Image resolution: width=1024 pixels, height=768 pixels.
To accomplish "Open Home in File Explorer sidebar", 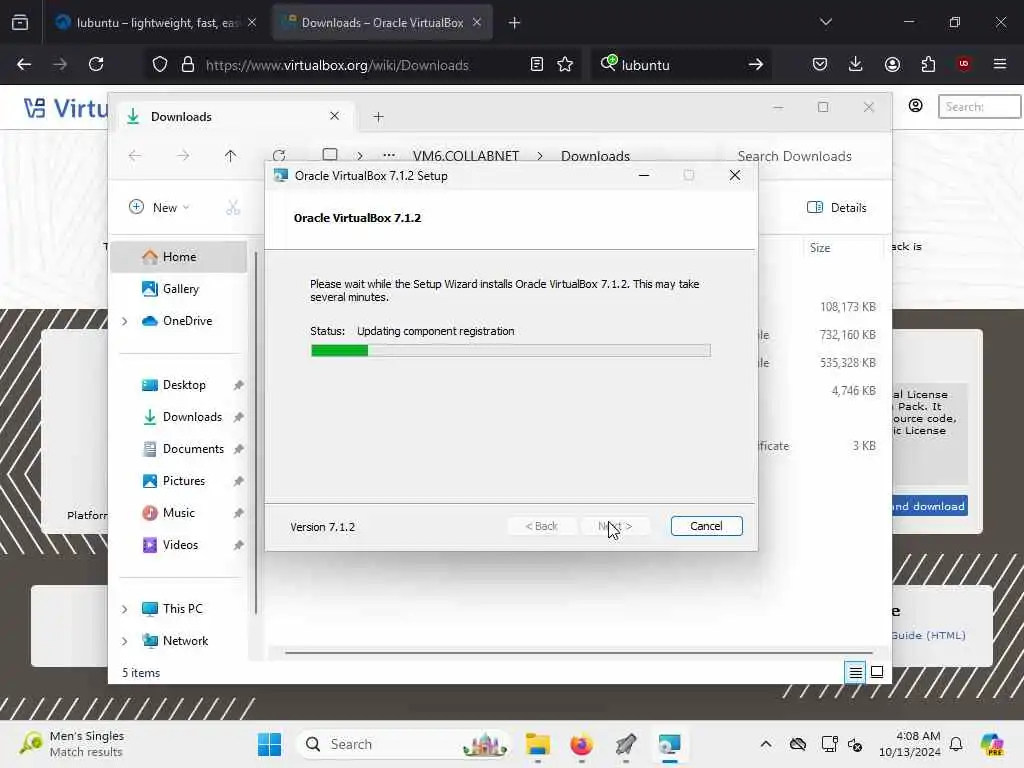I will coord(178,257).
